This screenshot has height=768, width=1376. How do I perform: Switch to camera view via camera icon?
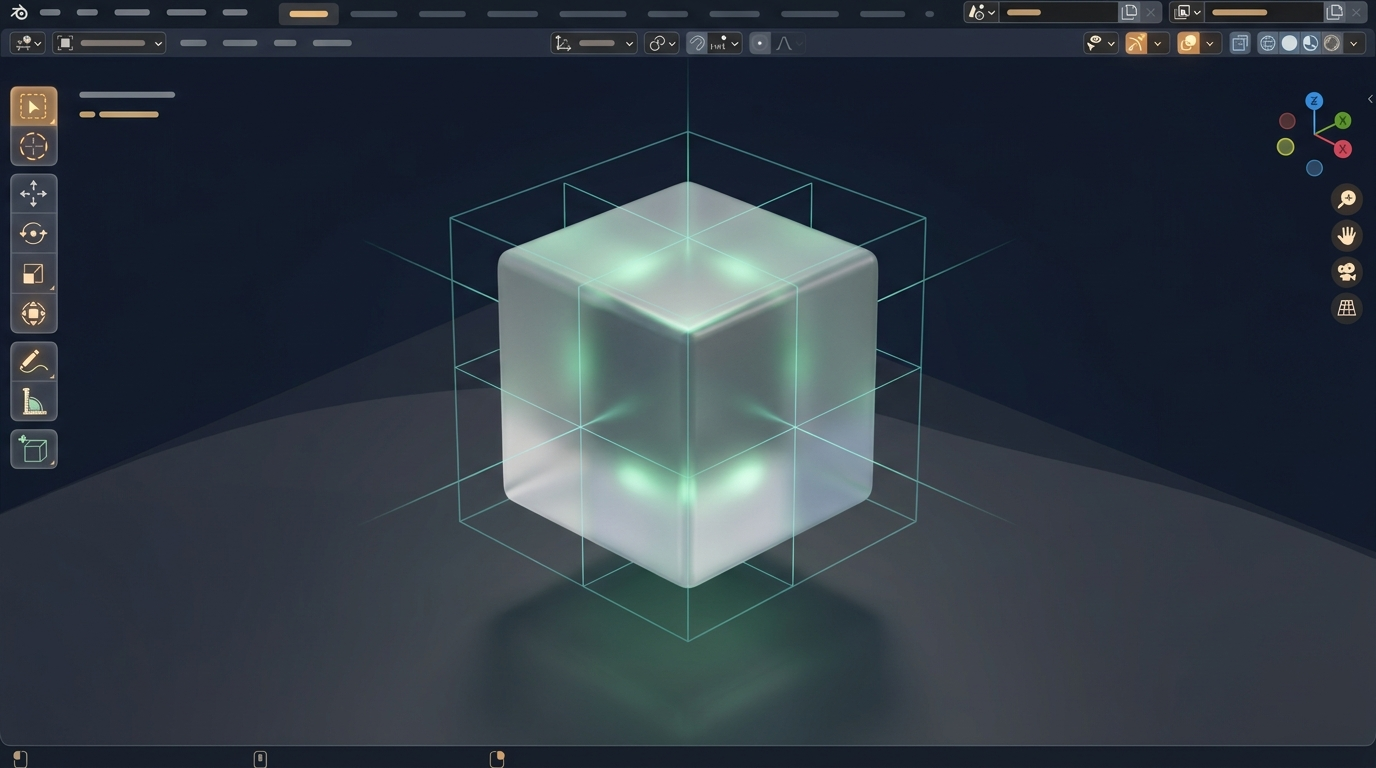tap(1347, 271)
